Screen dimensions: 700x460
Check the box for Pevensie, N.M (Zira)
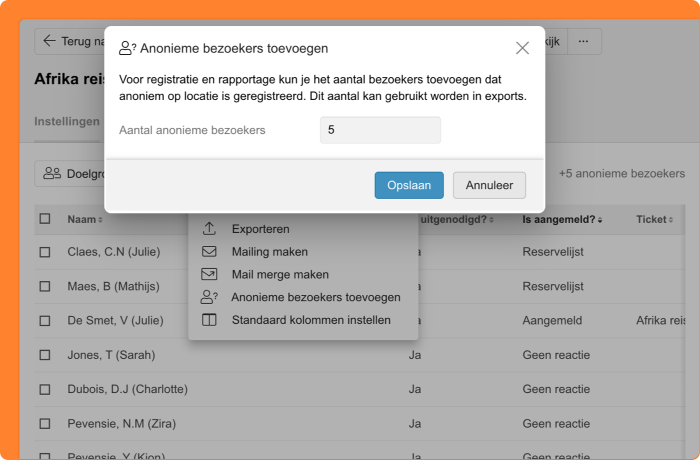(x=45, y=423)
